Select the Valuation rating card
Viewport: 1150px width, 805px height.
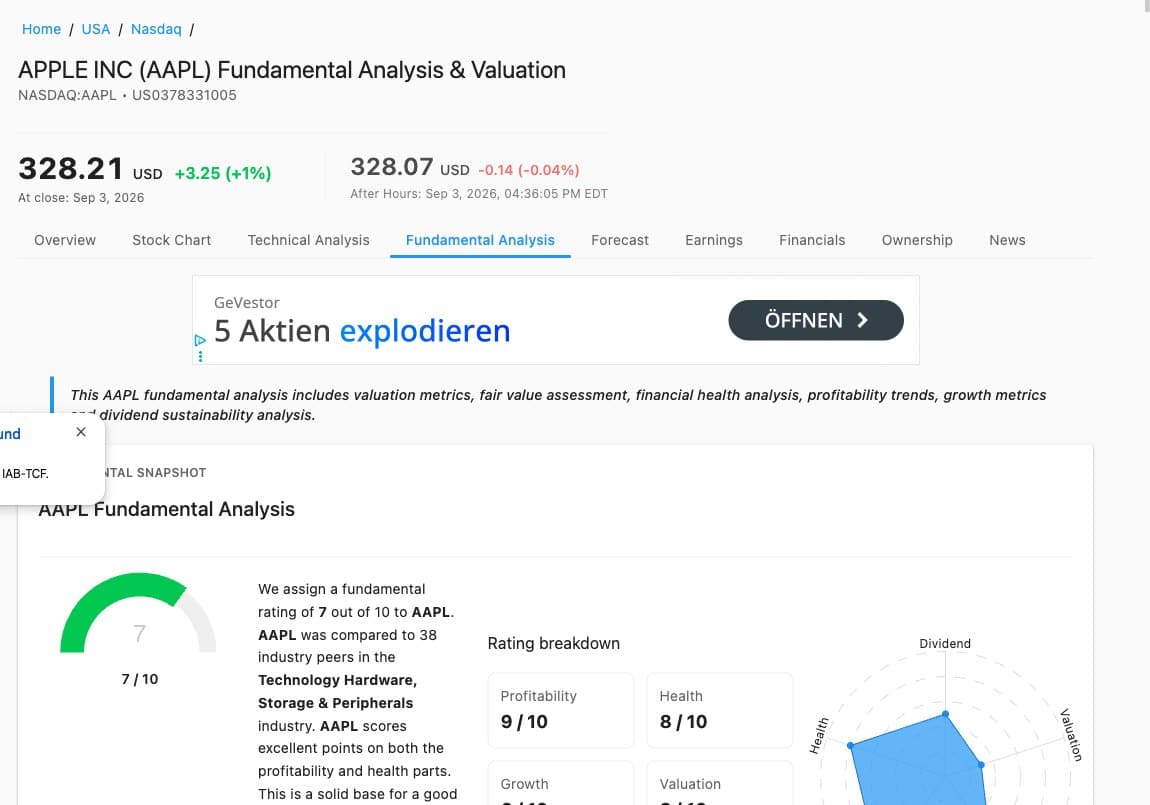(719, 783)
